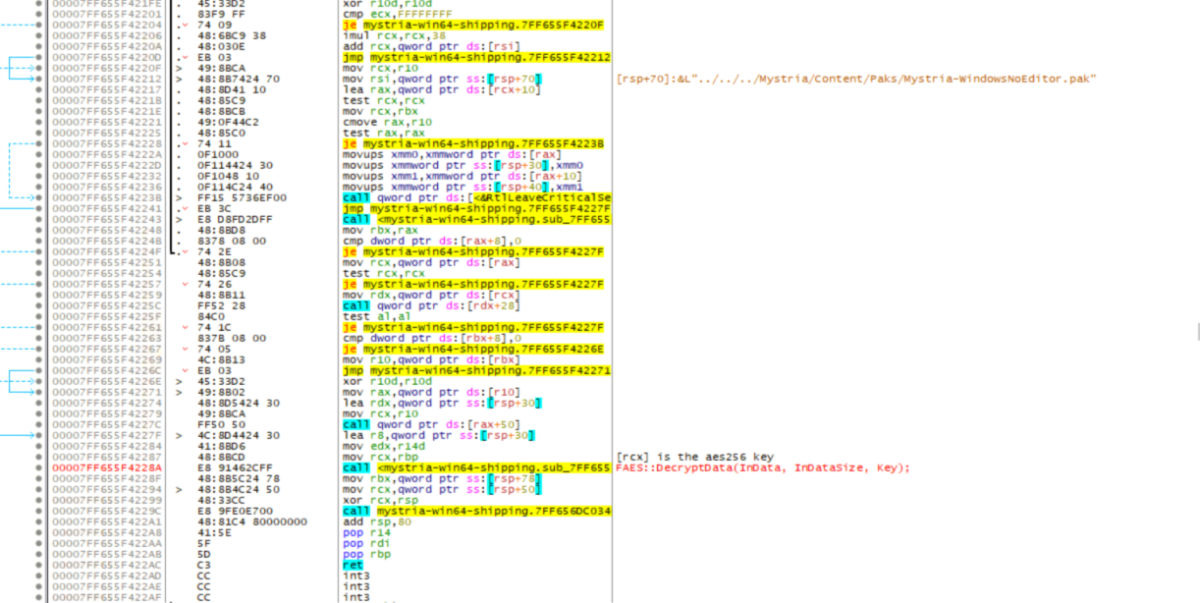Click the call RtlLeaveCriticalSection instruction
The height and width of the screenshot is (603, 1200).
tap(476, 199)
